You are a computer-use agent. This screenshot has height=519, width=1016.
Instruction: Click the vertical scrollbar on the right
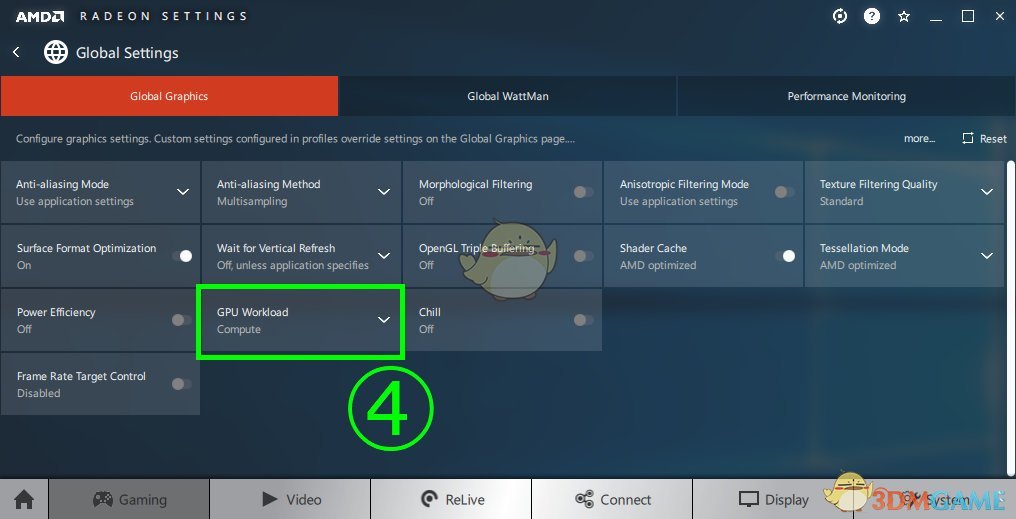point(1011,317)
